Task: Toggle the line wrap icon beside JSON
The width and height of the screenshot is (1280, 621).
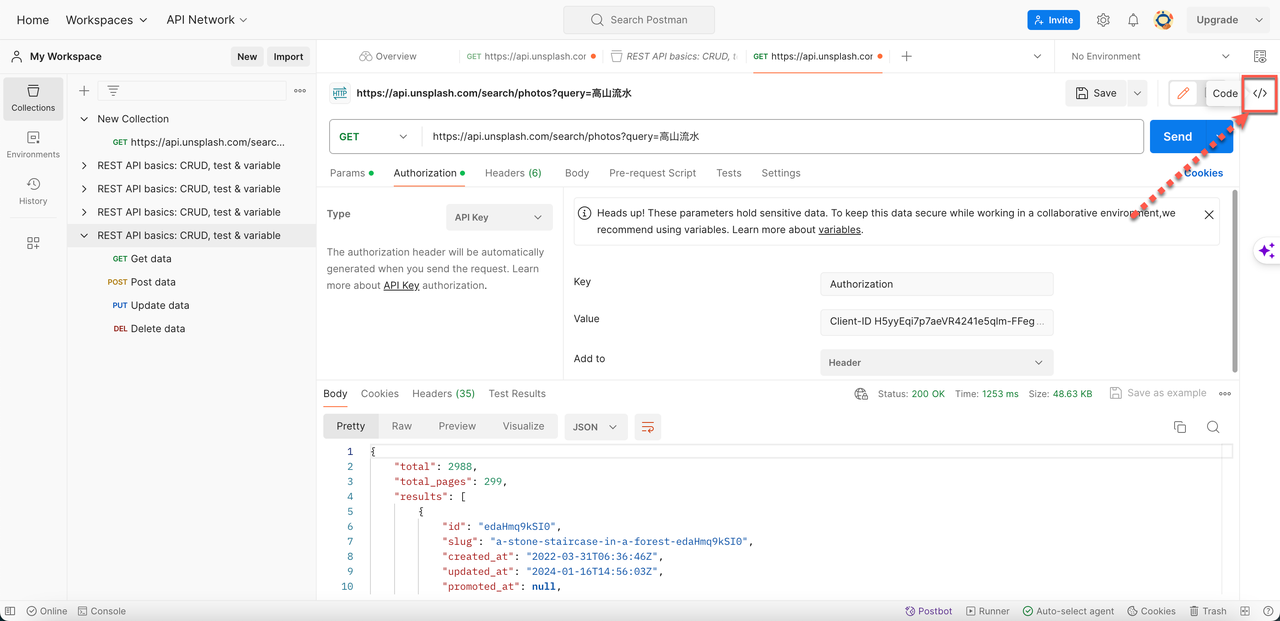Action: pyautogui.click(x=648, y=427)
